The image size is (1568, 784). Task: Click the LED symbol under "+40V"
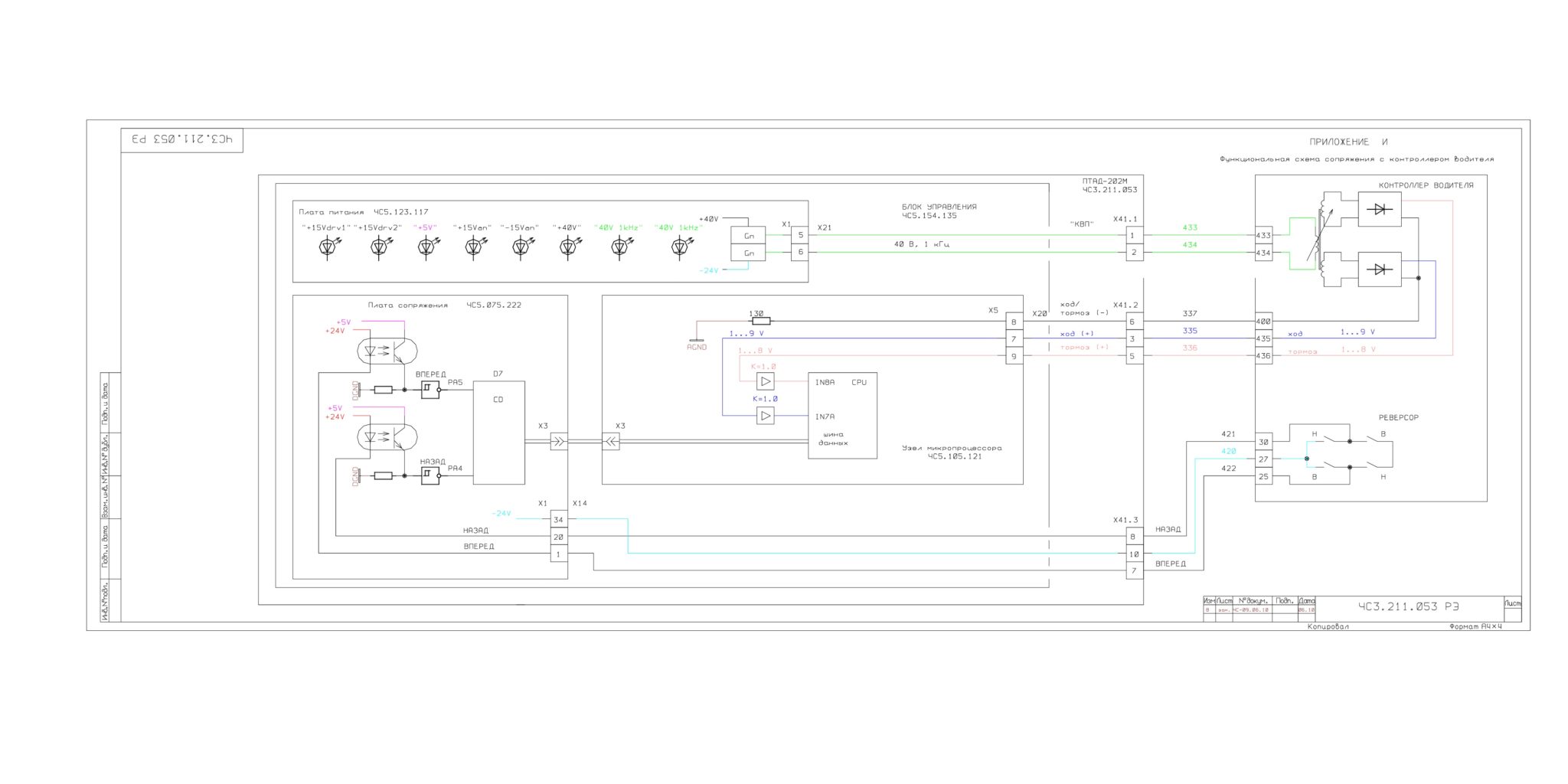click(568, 246)
